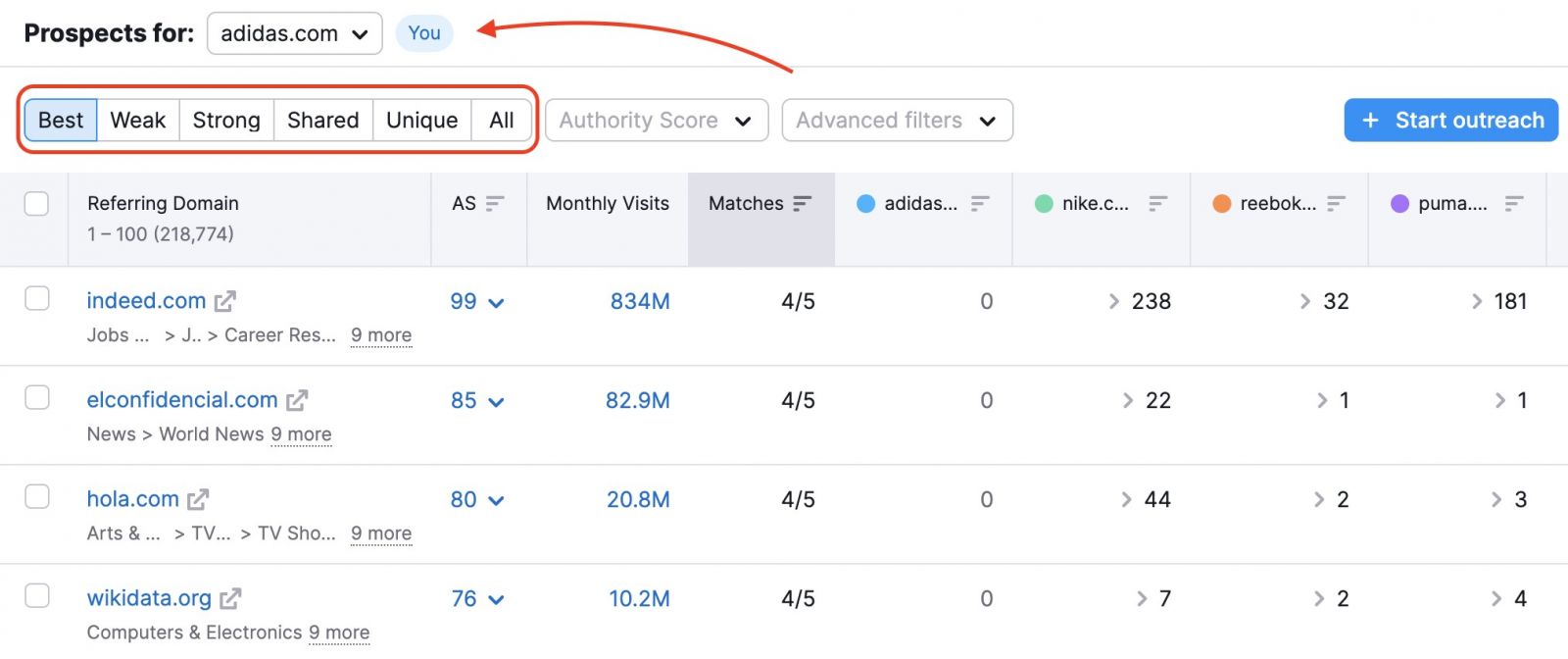Sort by Matches column sort icon
The width and height of the screenshot is (1568, 659).
pyautogui.click(x=803, y=203)
